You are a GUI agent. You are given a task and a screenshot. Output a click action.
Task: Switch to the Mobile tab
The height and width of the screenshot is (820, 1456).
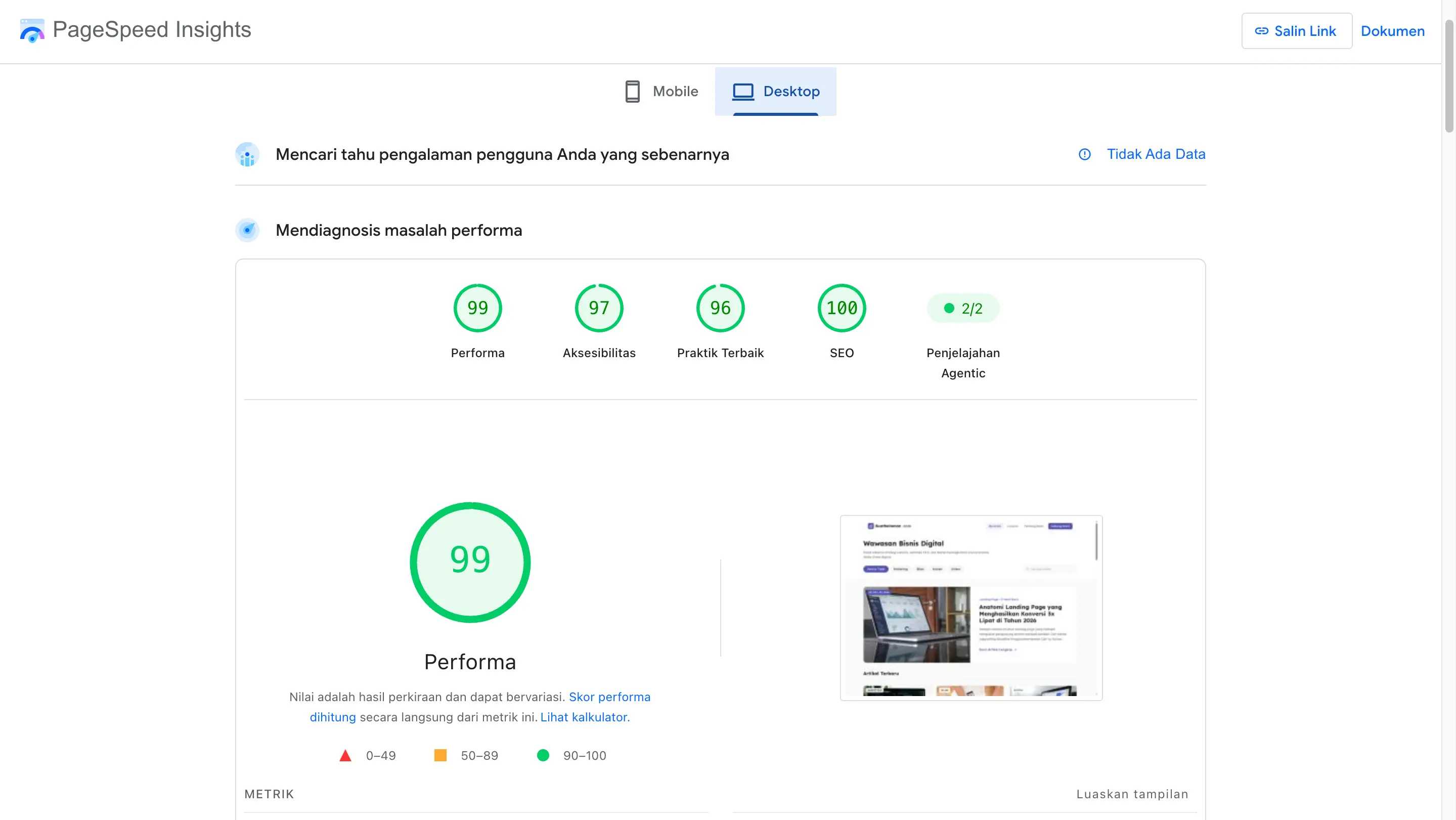661,92
